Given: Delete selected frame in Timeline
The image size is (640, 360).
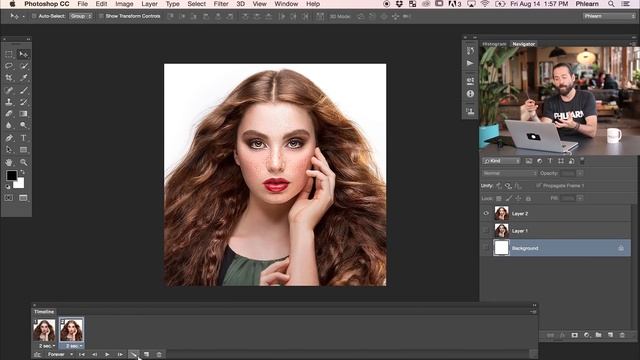Looking at the screenshot, I should point(159,354).
